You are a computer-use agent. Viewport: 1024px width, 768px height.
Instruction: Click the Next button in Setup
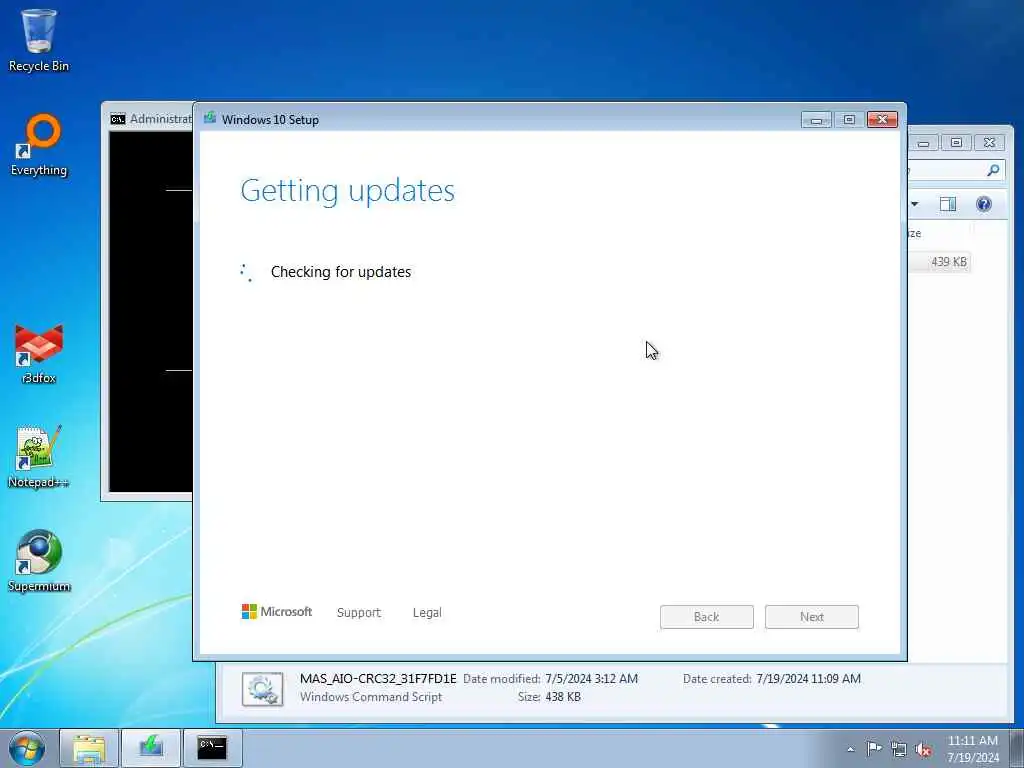tap(812, 616)
